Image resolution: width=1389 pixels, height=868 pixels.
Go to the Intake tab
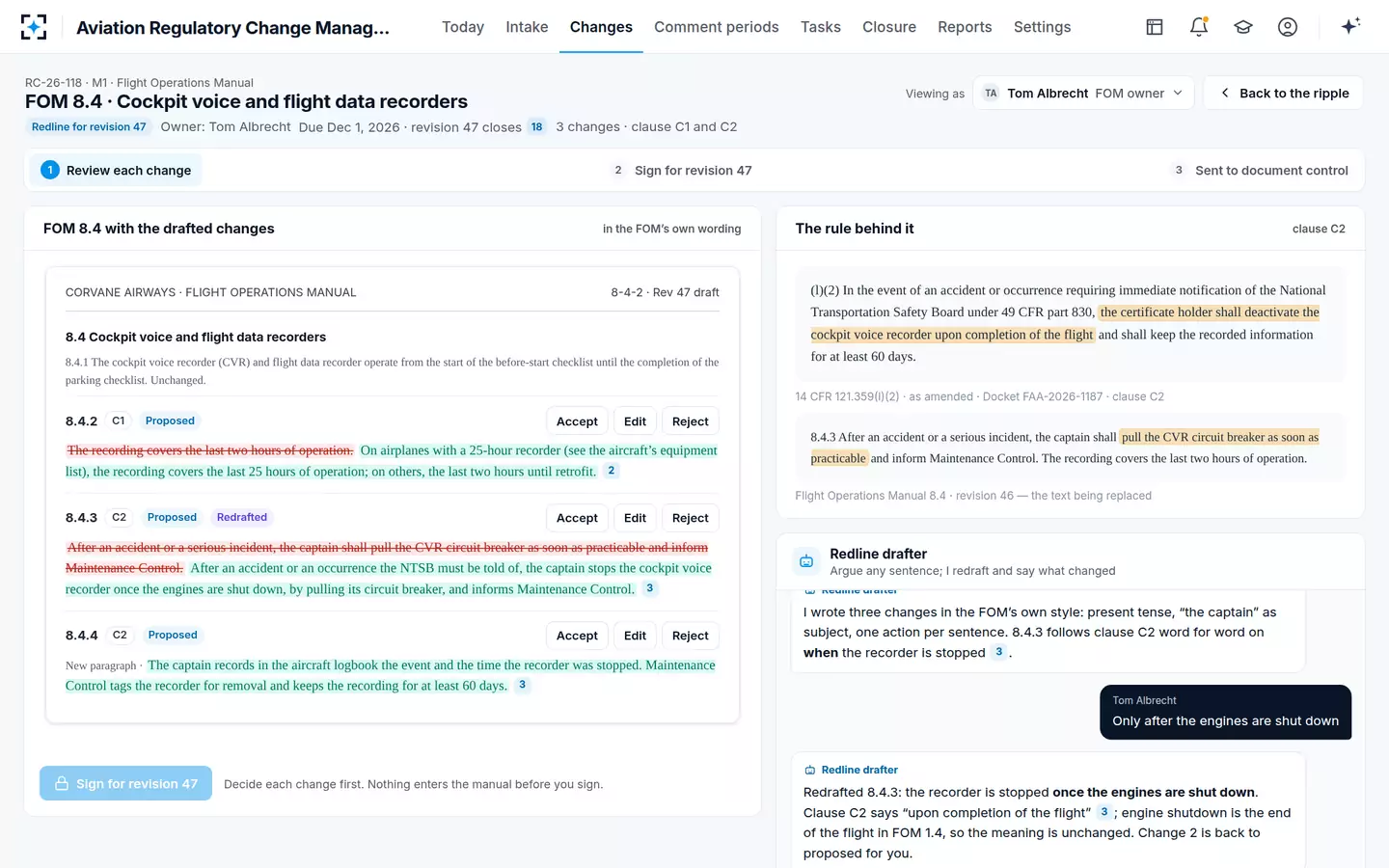coord(527,27)
